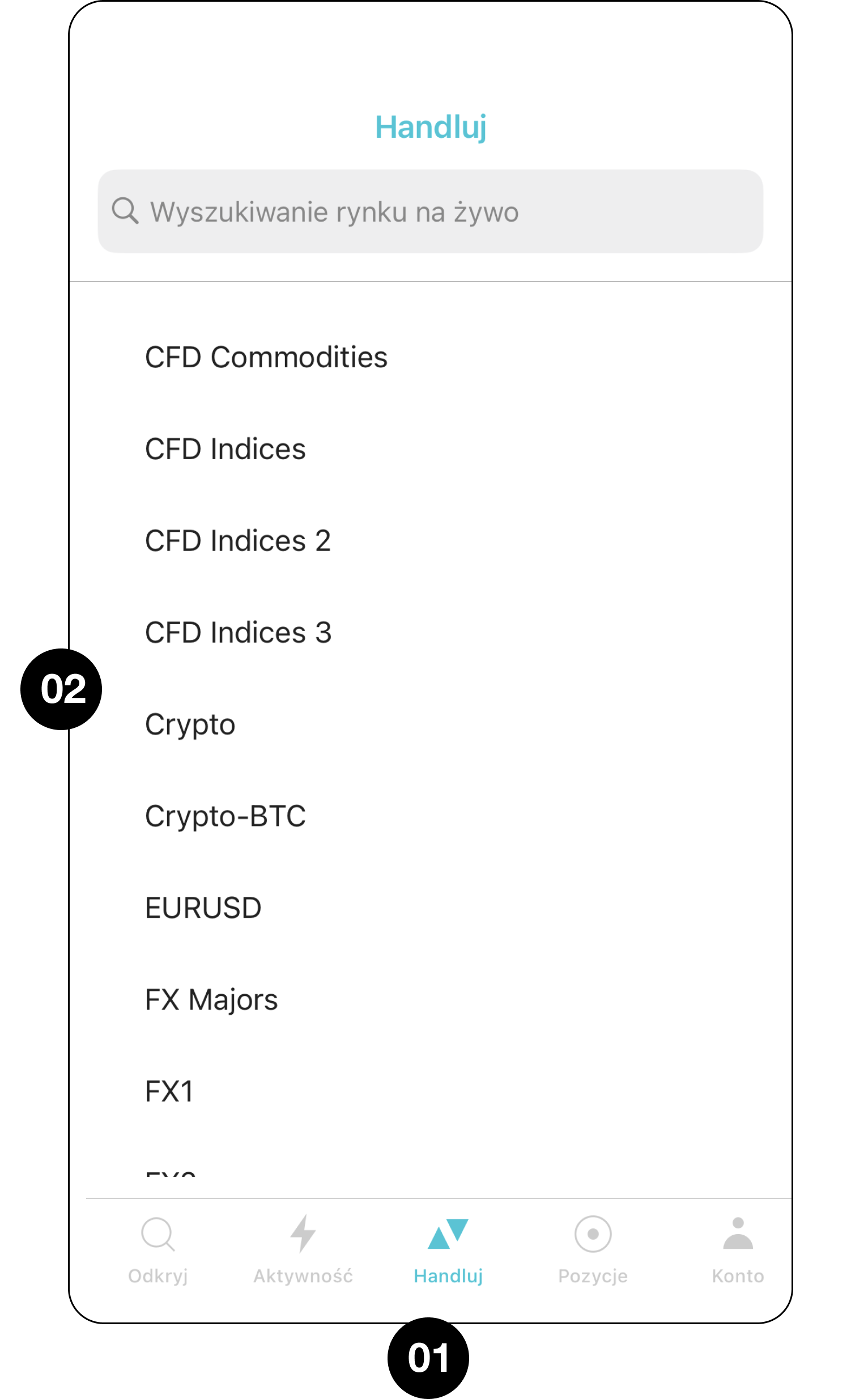Click the live market search field

click(x=431, y=211)
